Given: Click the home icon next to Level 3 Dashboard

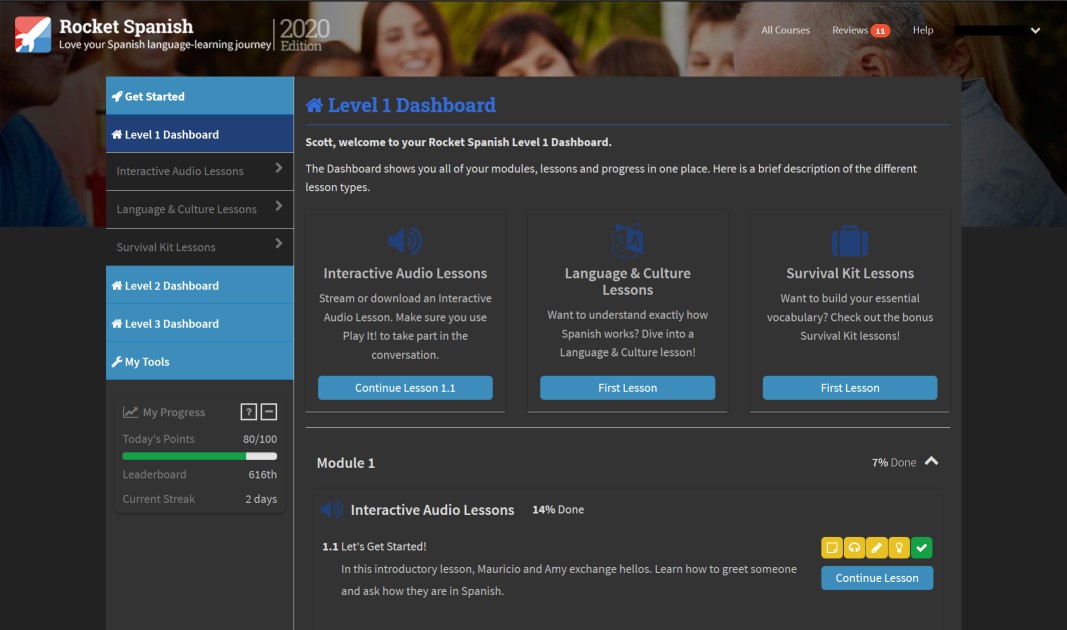Looking at the screenshot, I should (117, 324).
